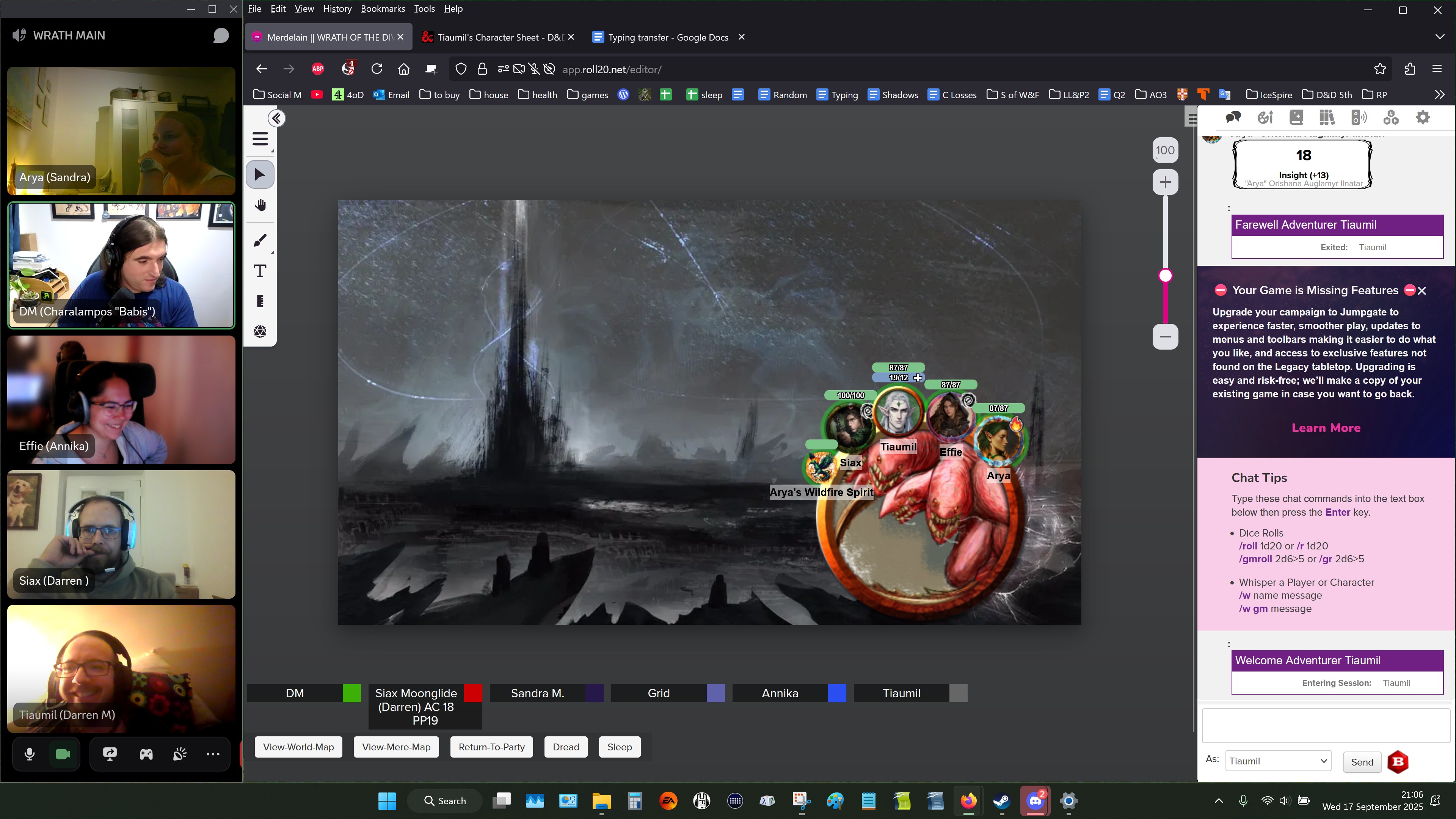Select the drawing brush tool
1456x819 pixels.
[260, 241]
